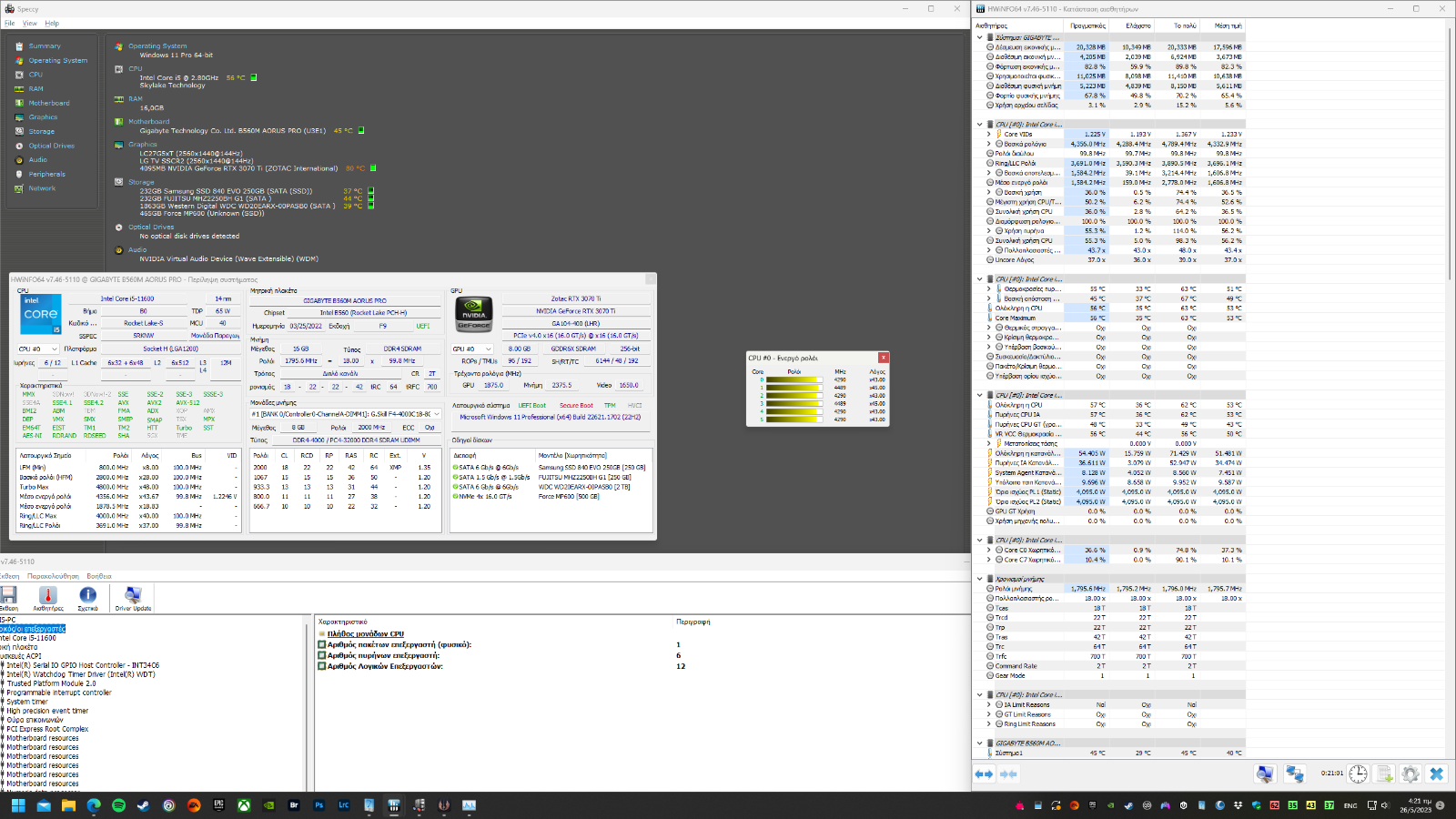Open Speccy File menu
The image size is (1456, 819).
(x=9, y=23)
